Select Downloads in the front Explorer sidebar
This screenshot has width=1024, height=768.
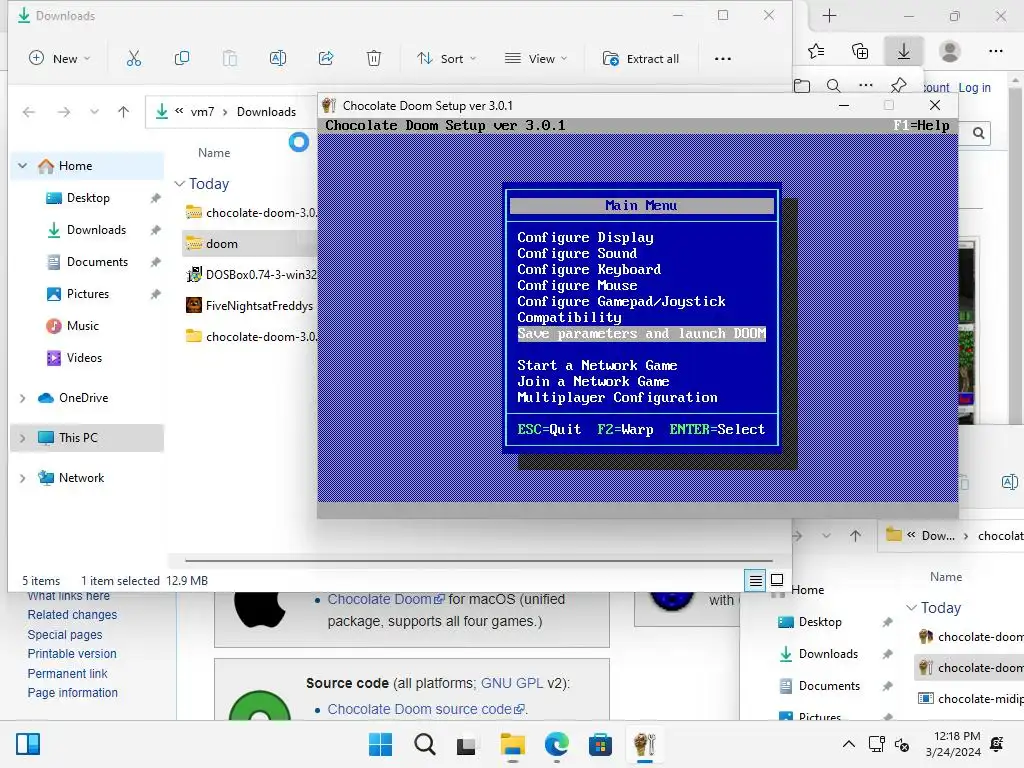96,230
